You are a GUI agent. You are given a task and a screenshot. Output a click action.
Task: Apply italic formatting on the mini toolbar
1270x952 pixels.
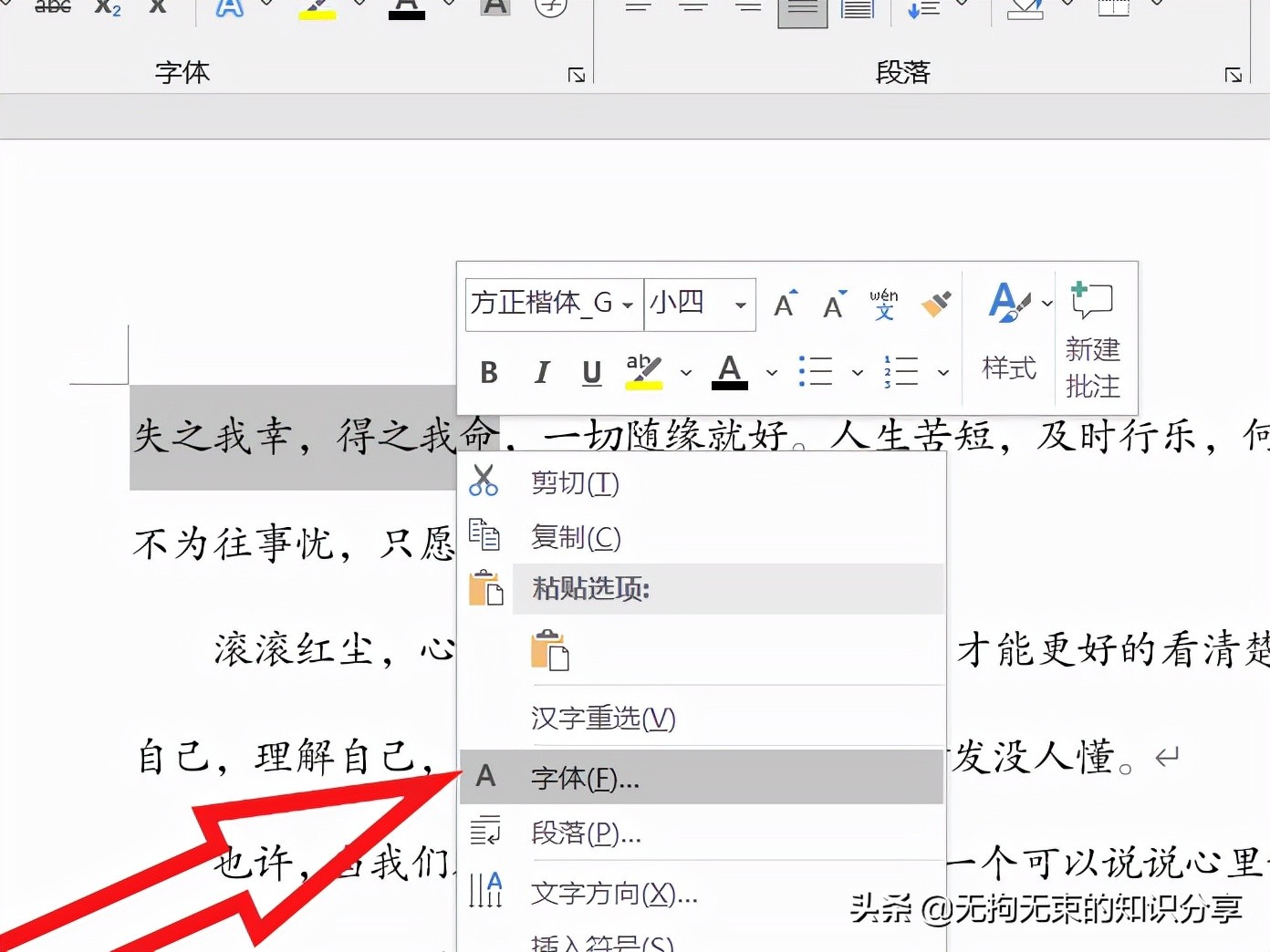tap(542, 371)
